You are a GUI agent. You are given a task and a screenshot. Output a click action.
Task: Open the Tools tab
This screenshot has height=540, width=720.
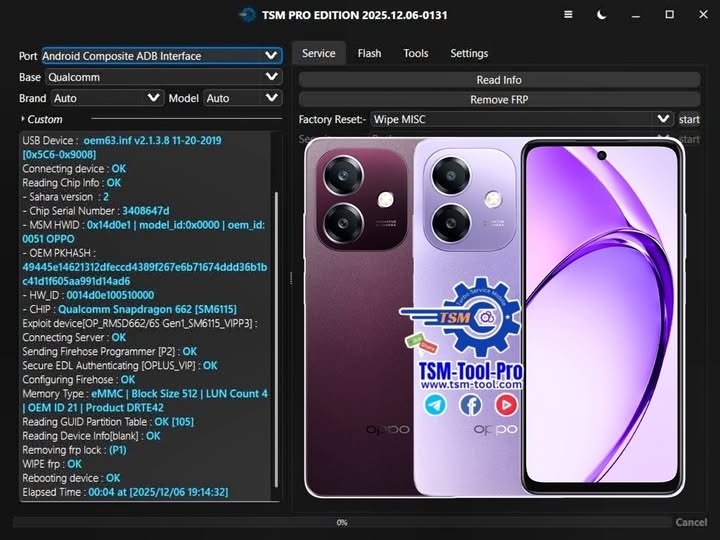pos(415,53)
